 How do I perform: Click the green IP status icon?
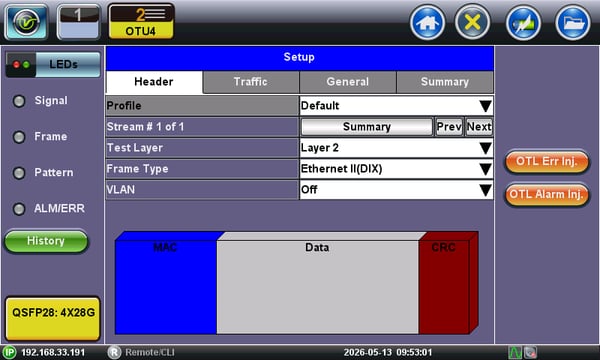9,352
